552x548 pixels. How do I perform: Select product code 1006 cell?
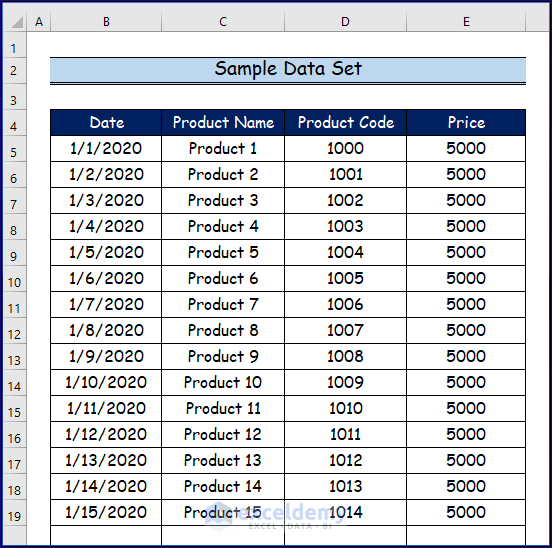(x=345, y=305)
